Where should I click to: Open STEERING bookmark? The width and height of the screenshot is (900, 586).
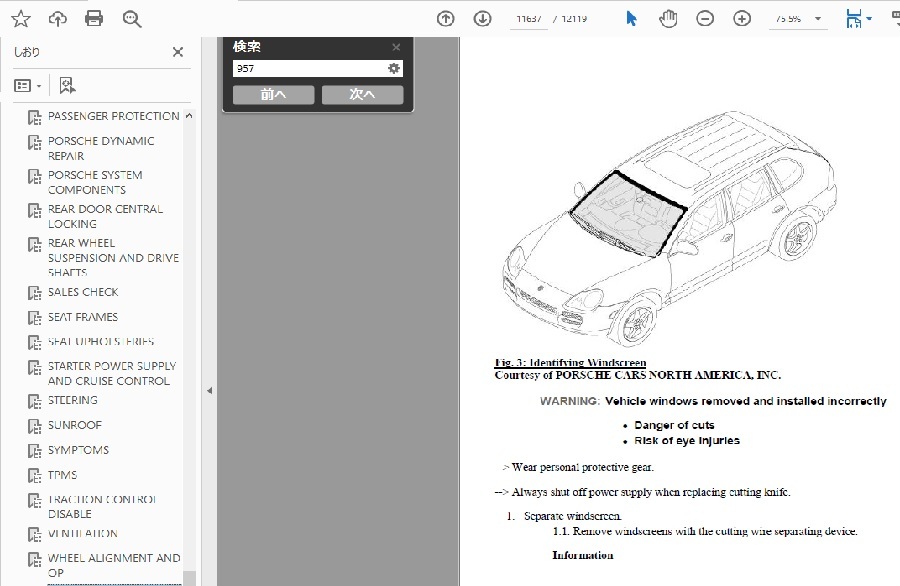(73, 399)
